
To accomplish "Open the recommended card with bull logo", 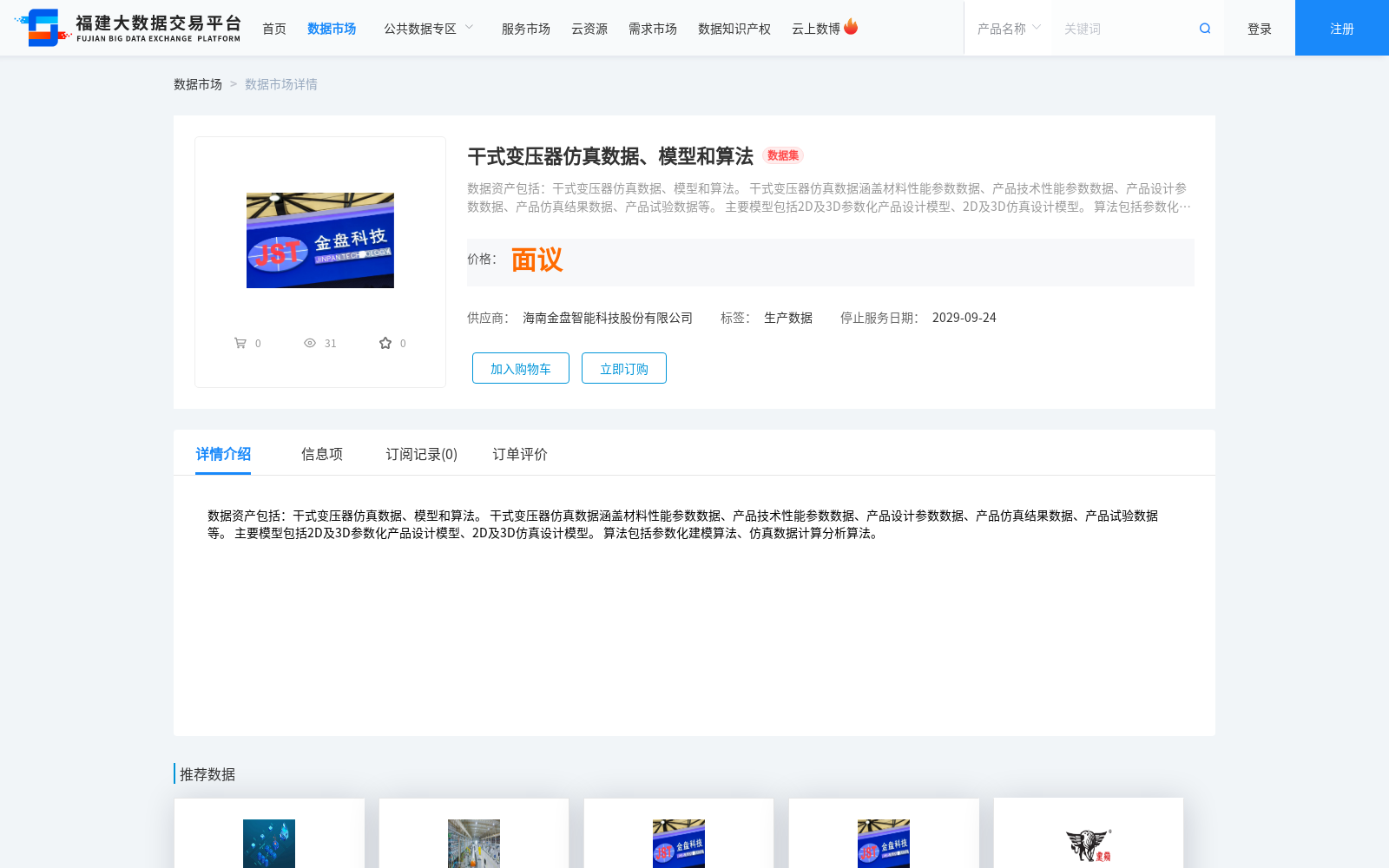I will (x=1089, y=833).
